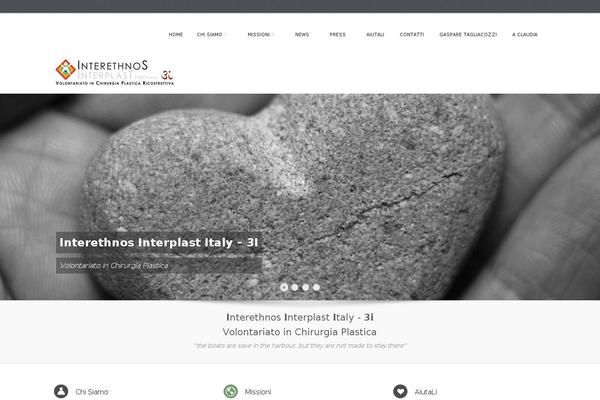The height and width of the screenshot is (400, 600).
Task: Go to the PRESS page
Action: coord(338,34)
